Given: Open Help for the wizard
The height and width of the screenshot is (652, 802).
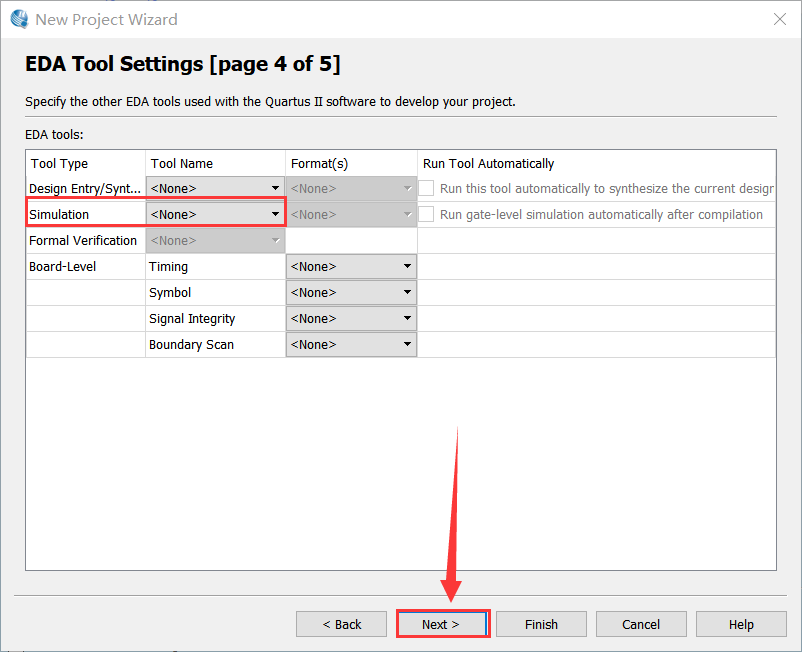Looking at the screenshot, I should 741,624.
